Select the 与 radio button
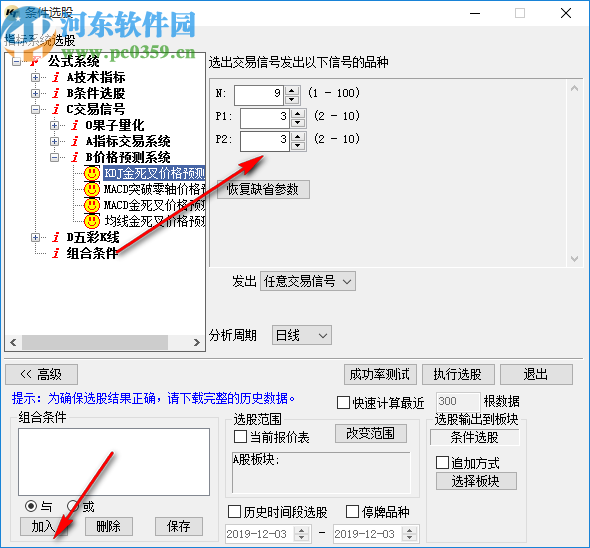This screenshot has height=548, width=590. click(x=31, y=506)
